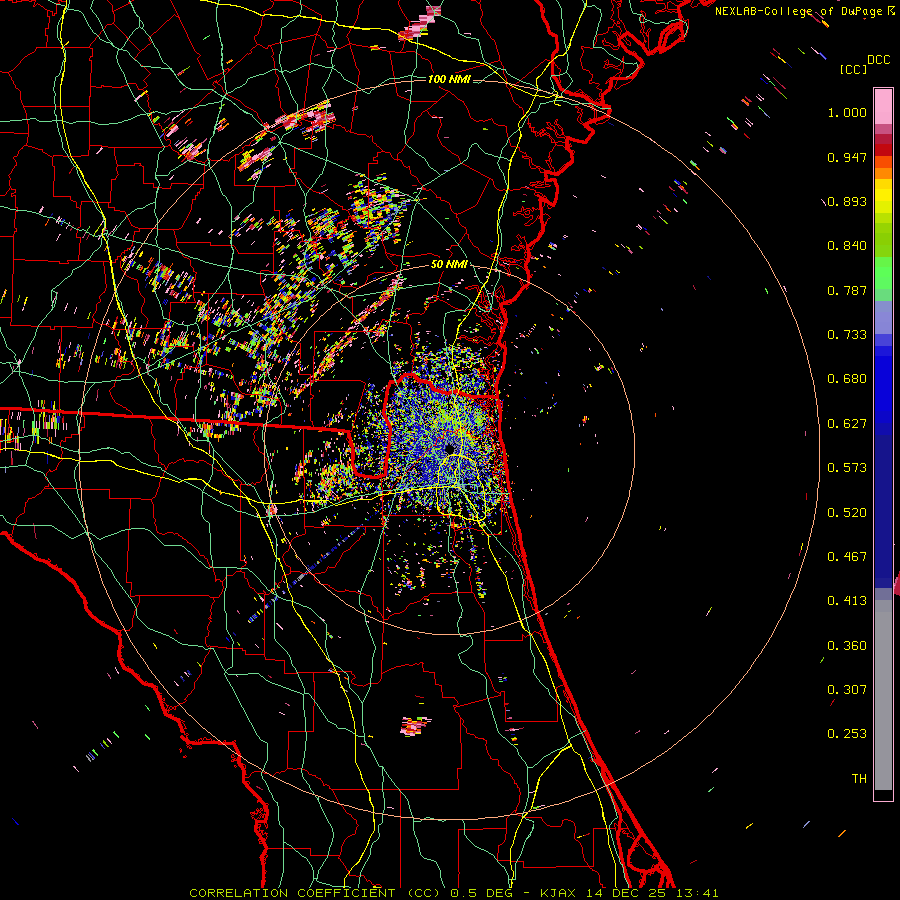Click the 0.413 value on color scale
The image size is (900, 900).
847,601
